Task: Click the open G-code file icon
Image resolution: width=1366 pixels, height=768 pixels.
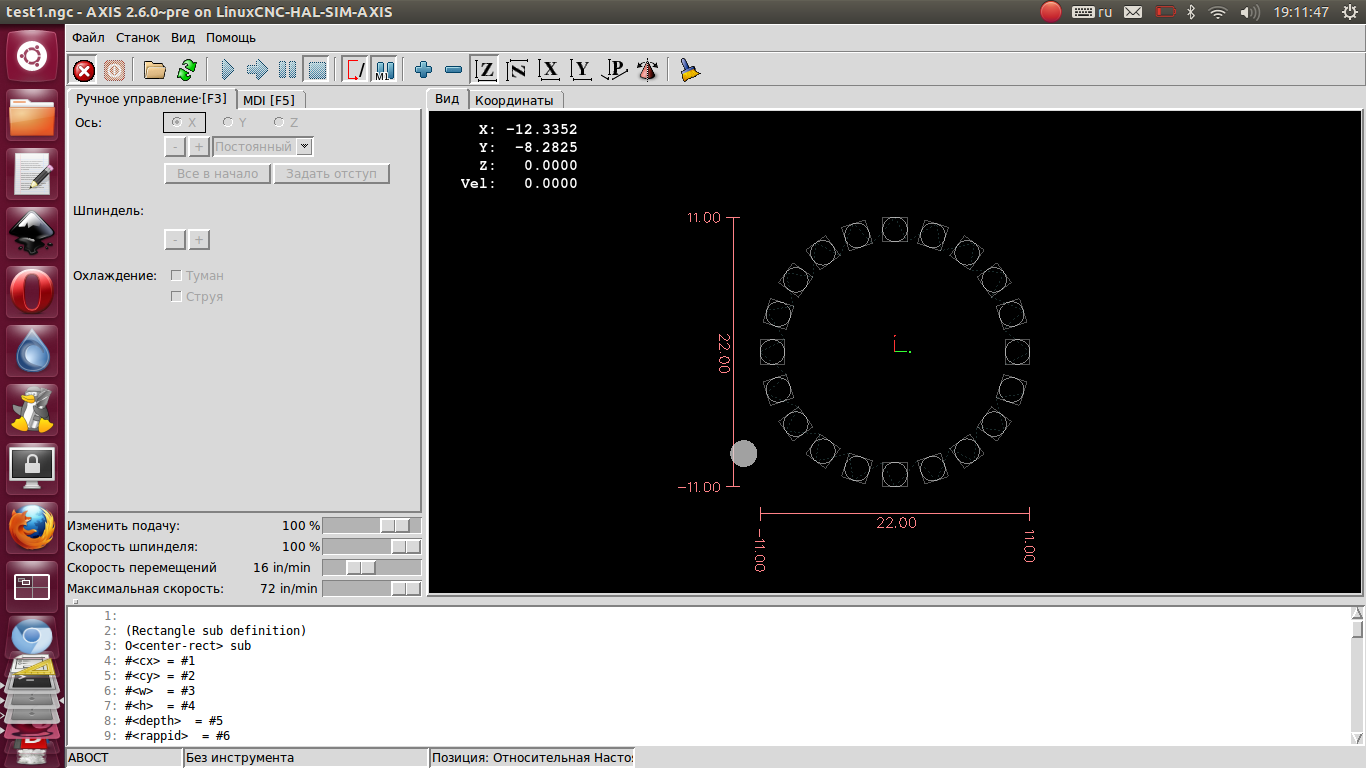Action: [154, 70]
